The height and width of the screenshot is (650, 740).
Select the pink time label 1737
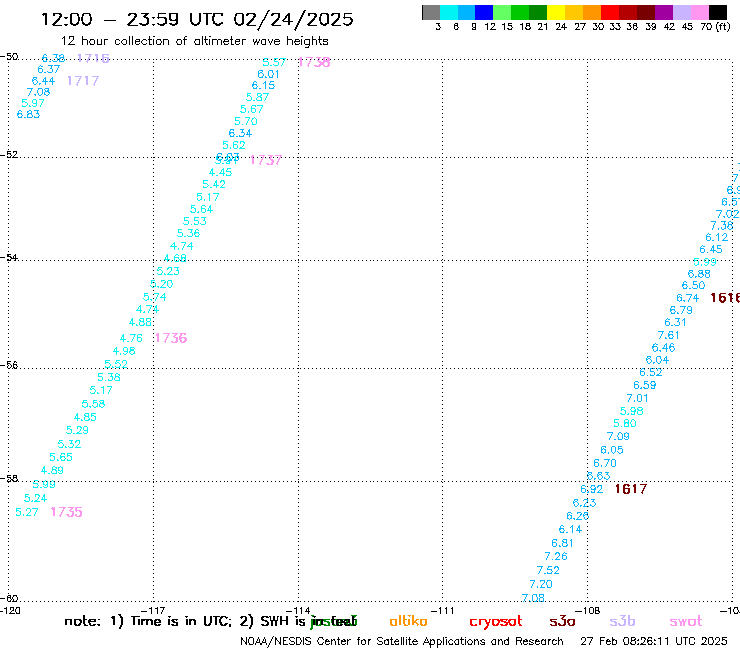266,160
